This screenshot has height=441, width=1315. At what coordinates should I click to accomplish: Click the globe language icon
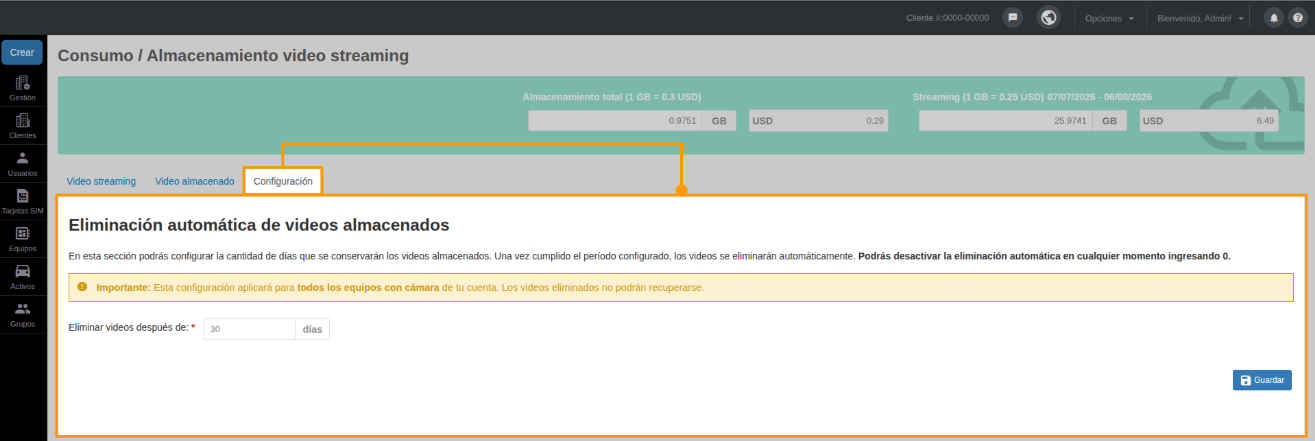tap(1048, 18)
